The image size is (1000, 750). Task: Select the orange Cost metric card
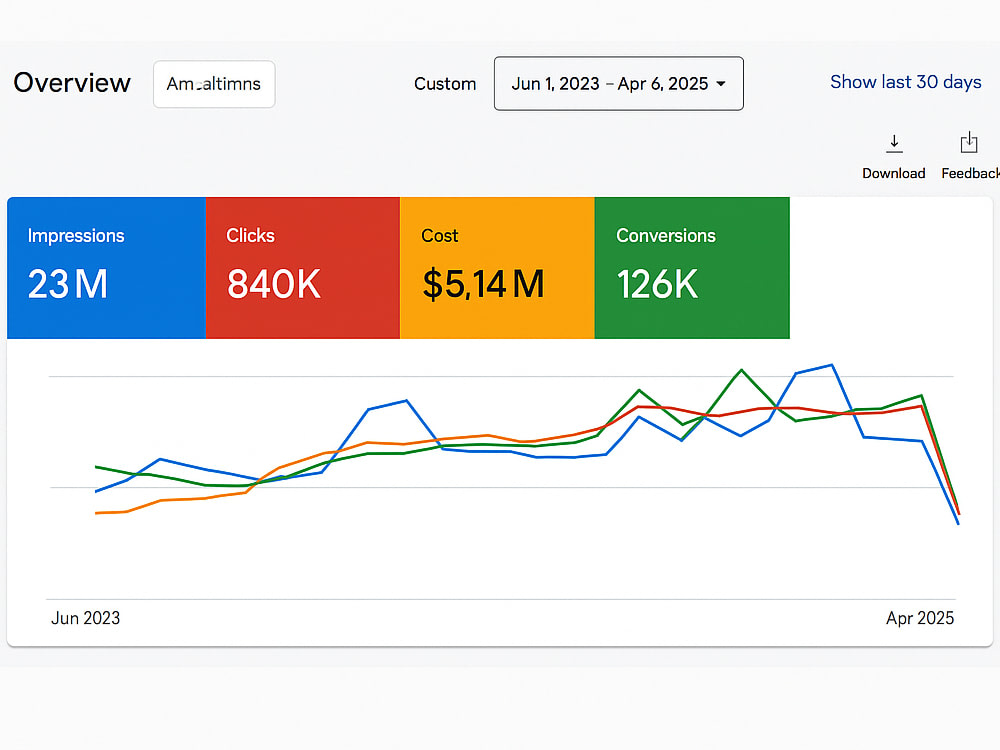(x=497, y=268)
